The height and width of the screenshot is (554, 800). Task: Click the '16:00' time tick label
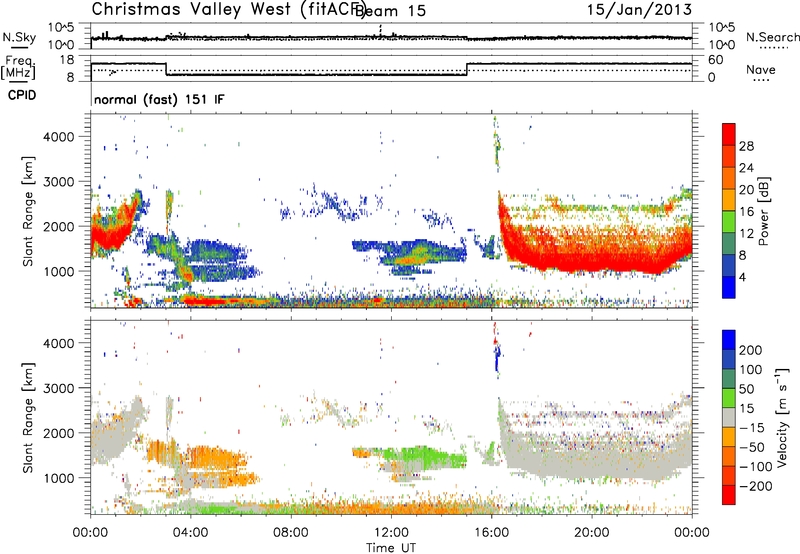(x=491, y=533)
